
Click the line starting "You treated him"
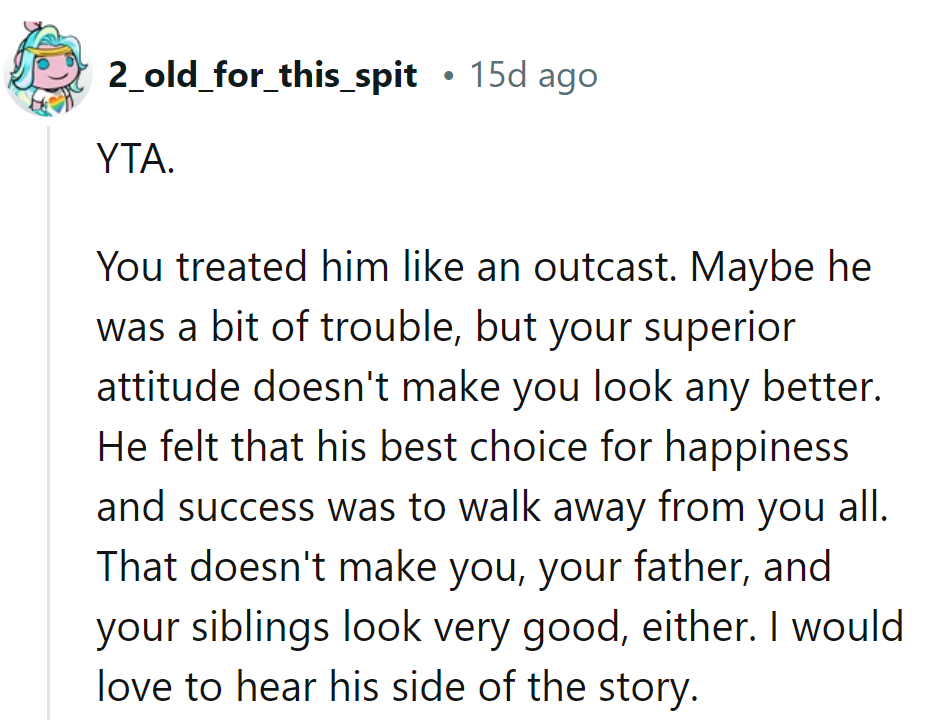click(x=484, y=268)
